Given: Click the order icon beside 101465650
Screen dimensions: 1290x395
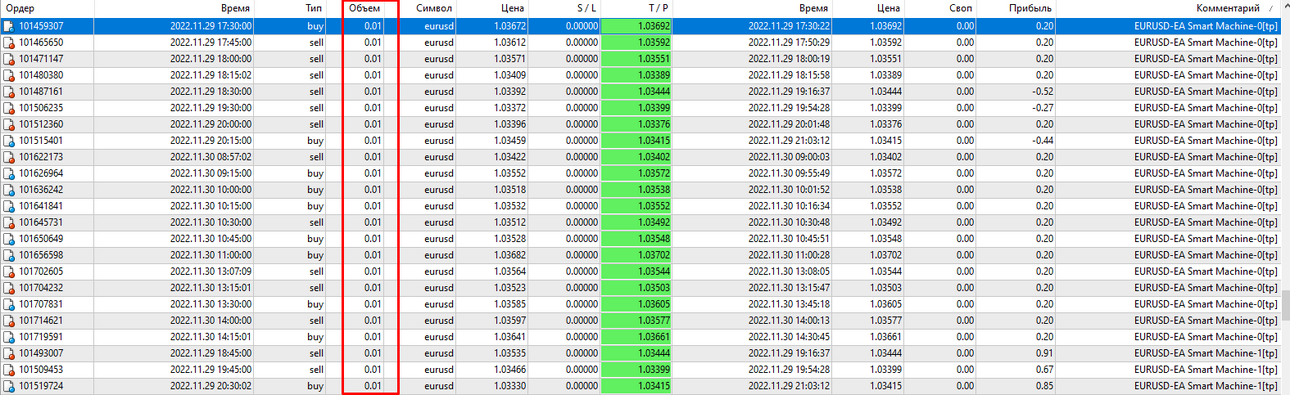Looking at the screenshot, I should (x=9, y=42).
